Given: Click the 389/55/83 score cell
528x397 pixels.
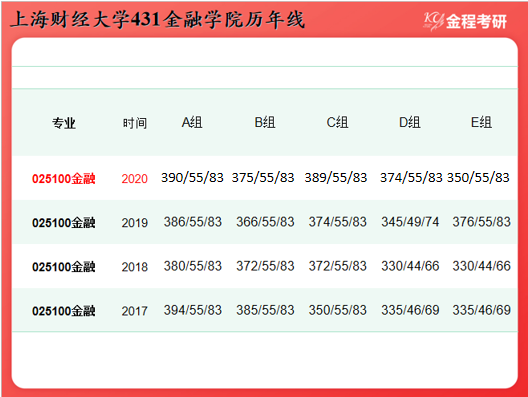Looking at the screenshot, I should (x=336, y=177).
